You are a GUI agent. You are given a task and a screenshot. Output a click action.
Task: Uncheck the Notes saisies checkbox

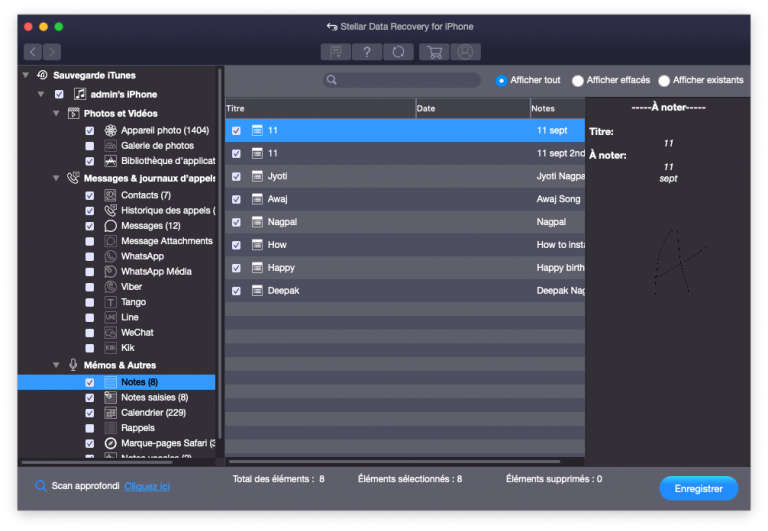tap(90, 398)
